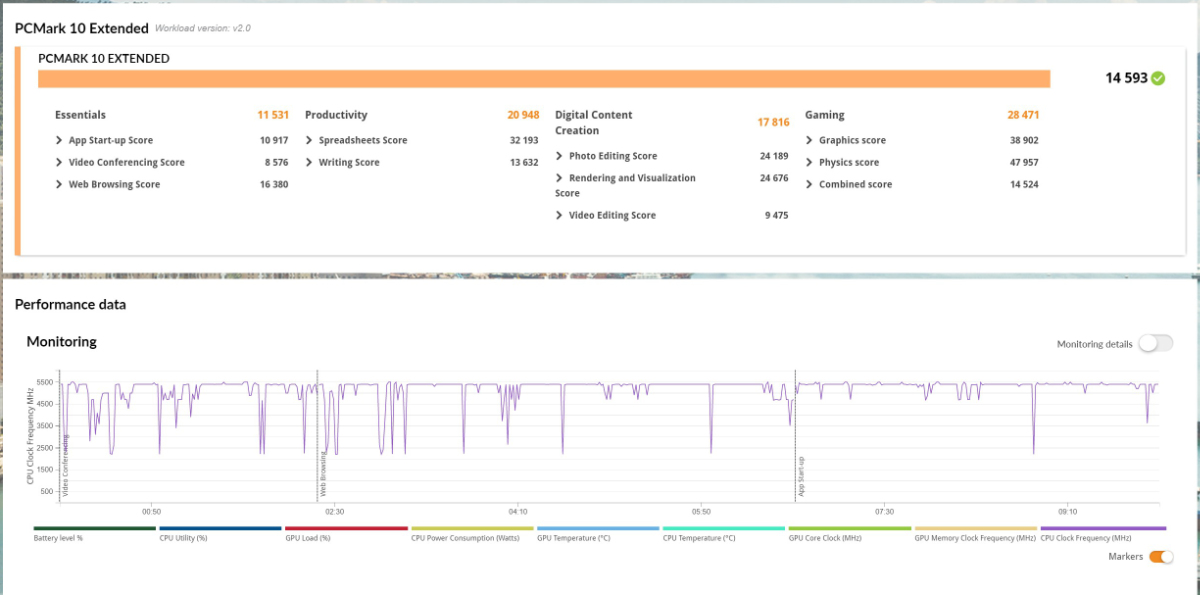The height and width of the screenshot is (595, 1200).
Task: Click the Physics score value 47 957
Action: (1024, 162)
